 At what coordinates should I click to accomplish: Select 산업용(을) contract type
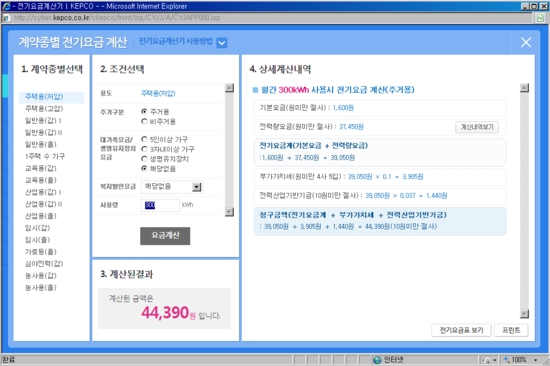click(x=40, y=216)
